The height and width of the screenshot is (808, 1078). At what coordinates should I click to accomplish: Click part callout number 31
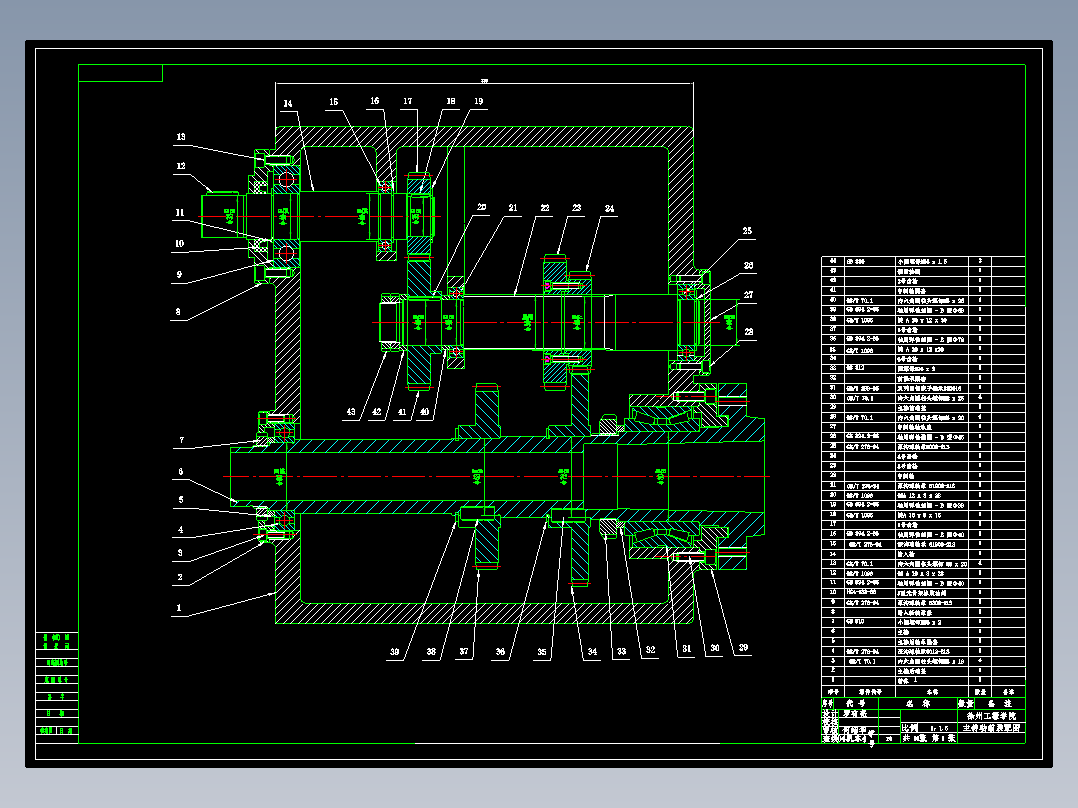pos(687,648)
